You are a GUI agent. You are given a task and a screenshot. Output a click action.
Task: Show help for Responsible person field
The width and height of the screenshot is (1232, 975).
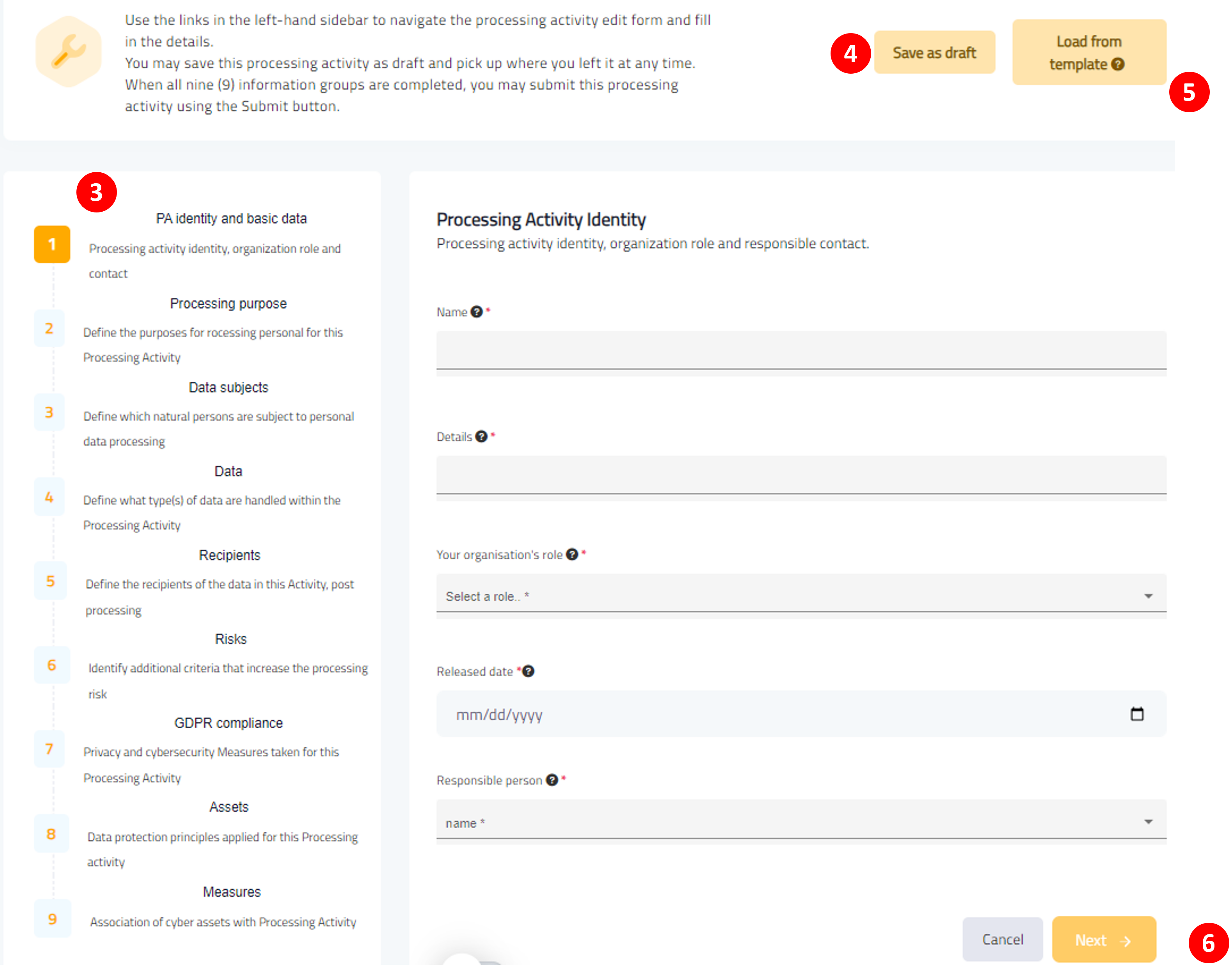tap(552, 780)
